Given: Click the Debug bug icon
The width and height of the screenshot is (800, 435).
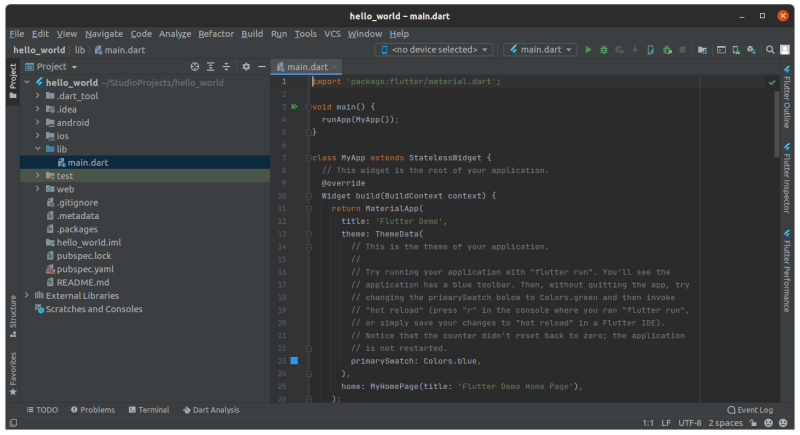Looking at the screenshot, I should pyautogui.click(x=604, y=49).
